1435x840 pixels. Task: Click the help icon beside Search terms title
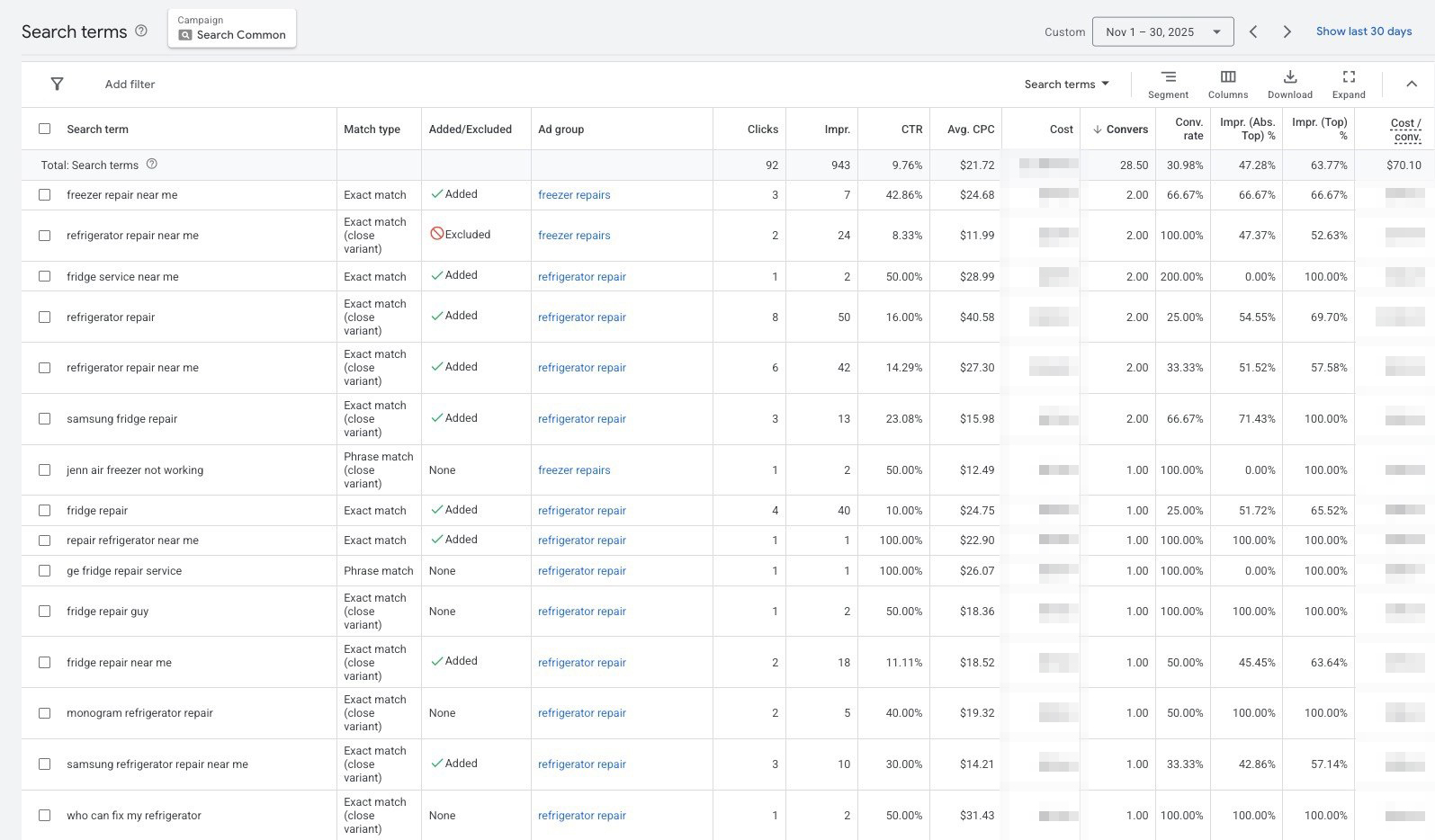click(141, 31)
